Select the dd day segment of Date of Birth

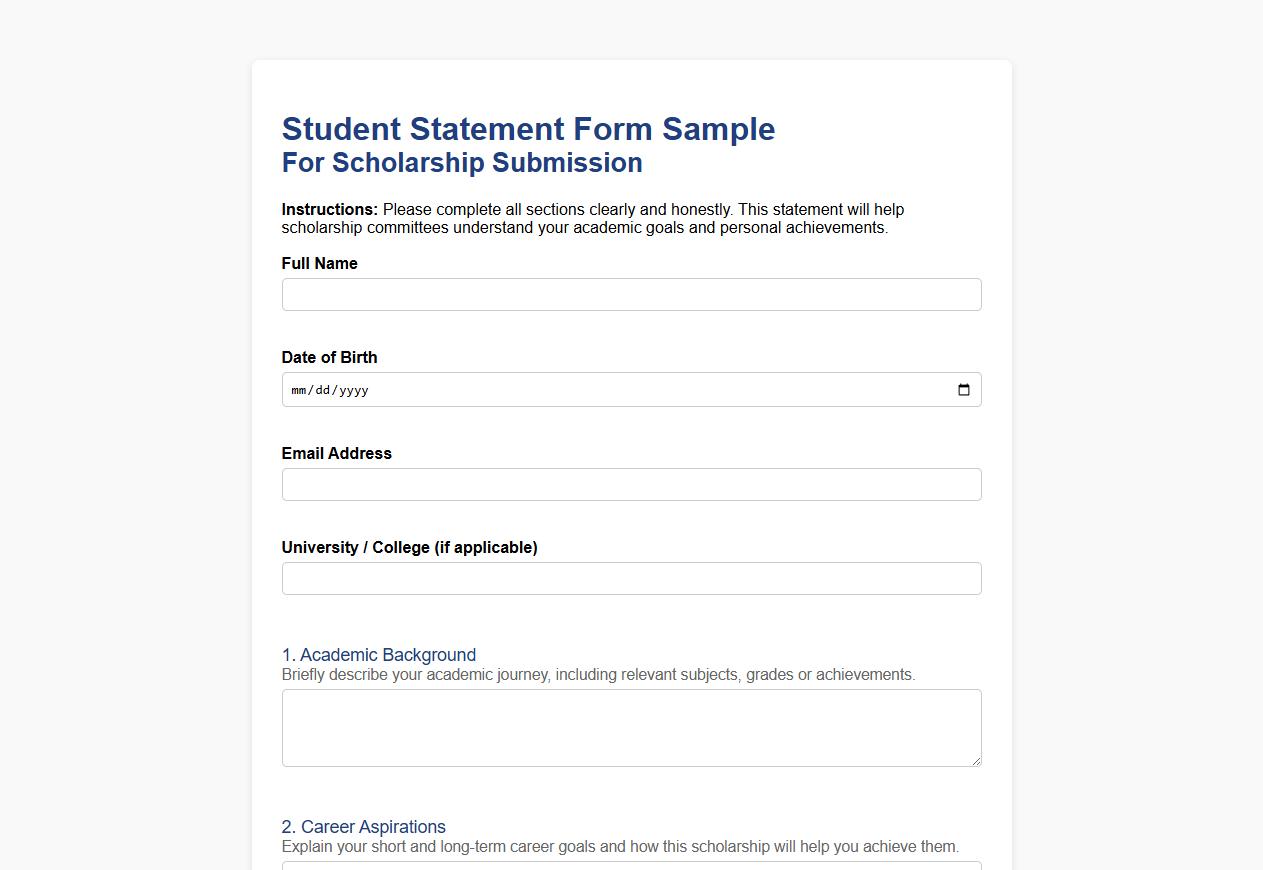(325, 390)
